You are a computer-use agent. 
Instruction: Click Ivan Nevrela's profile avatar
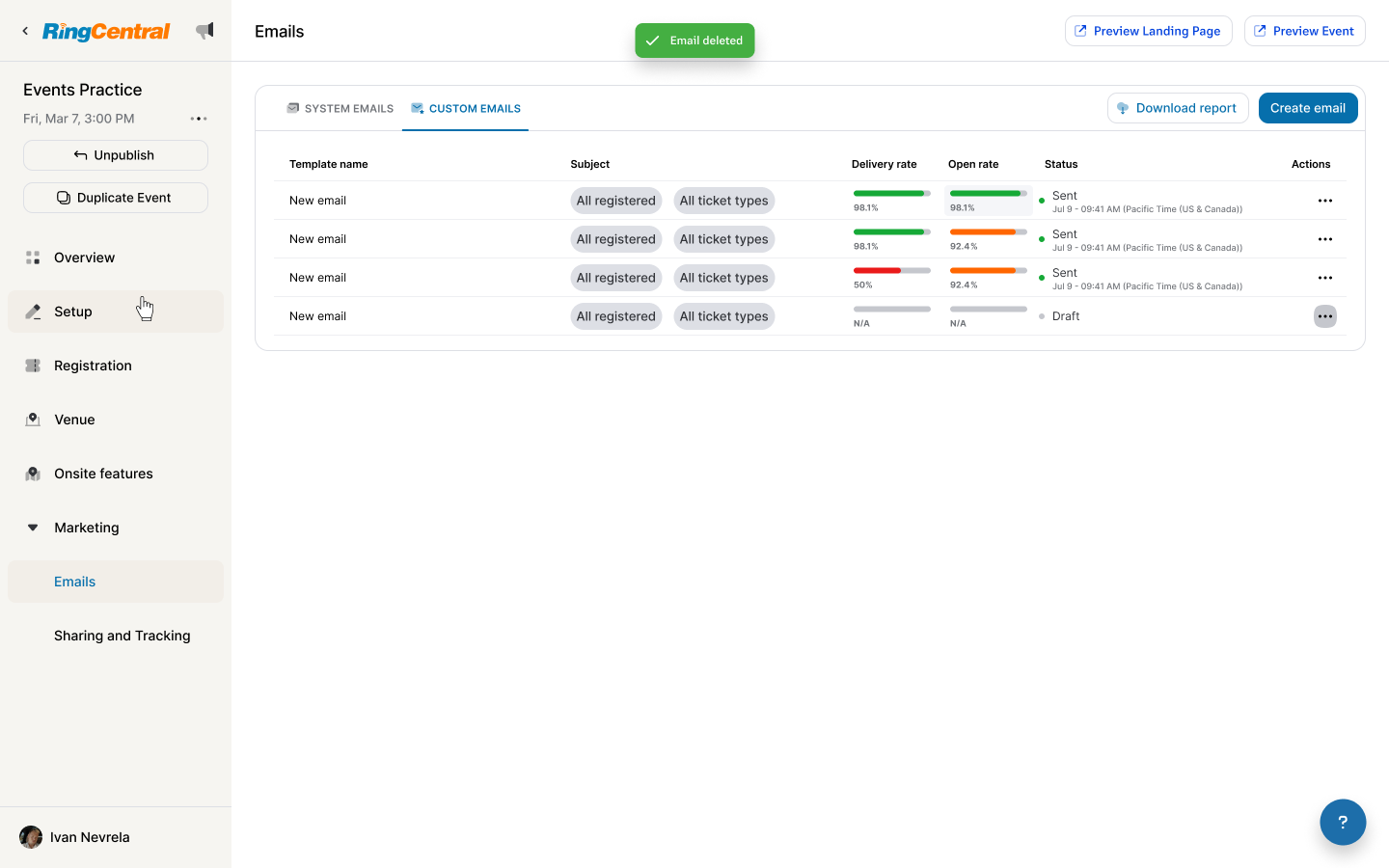coord(30,836)
